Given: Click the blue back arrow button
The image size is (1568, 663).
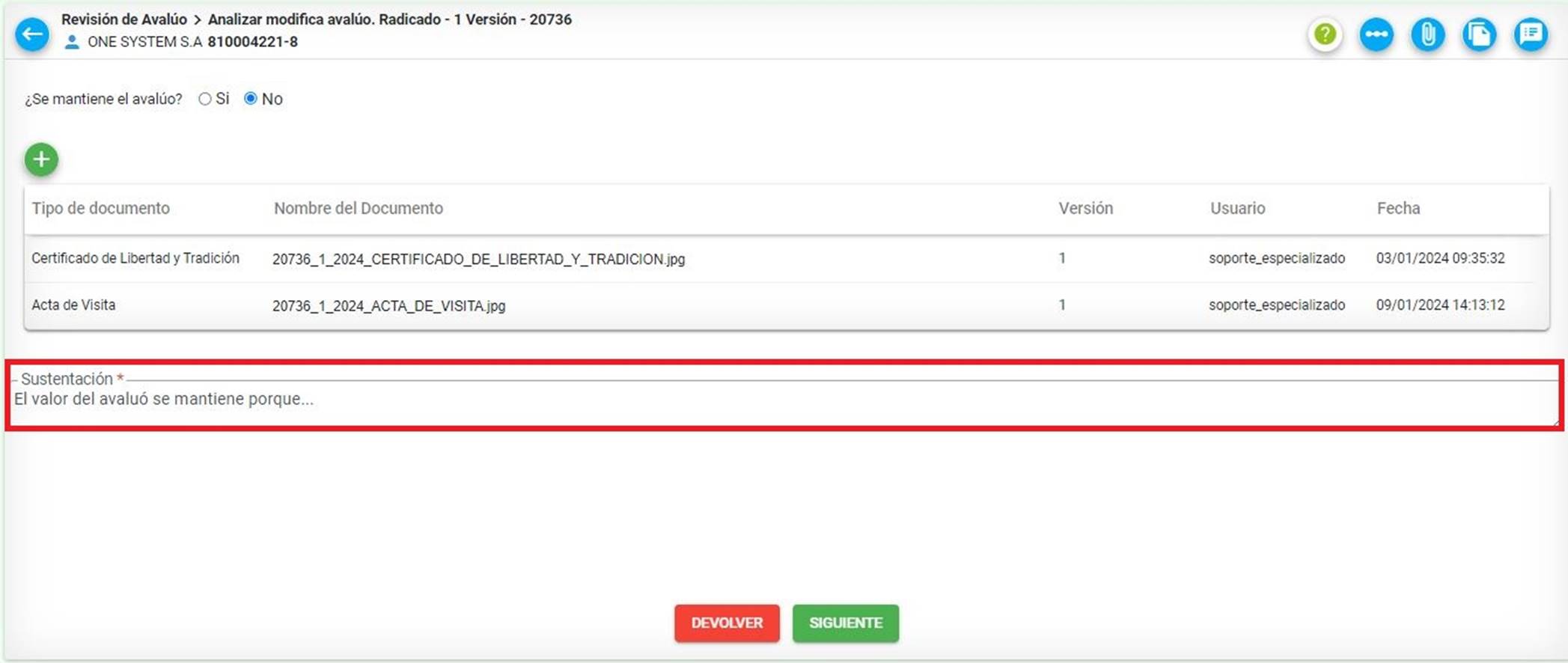Looking at the screenshot, I should click(32, 34).
